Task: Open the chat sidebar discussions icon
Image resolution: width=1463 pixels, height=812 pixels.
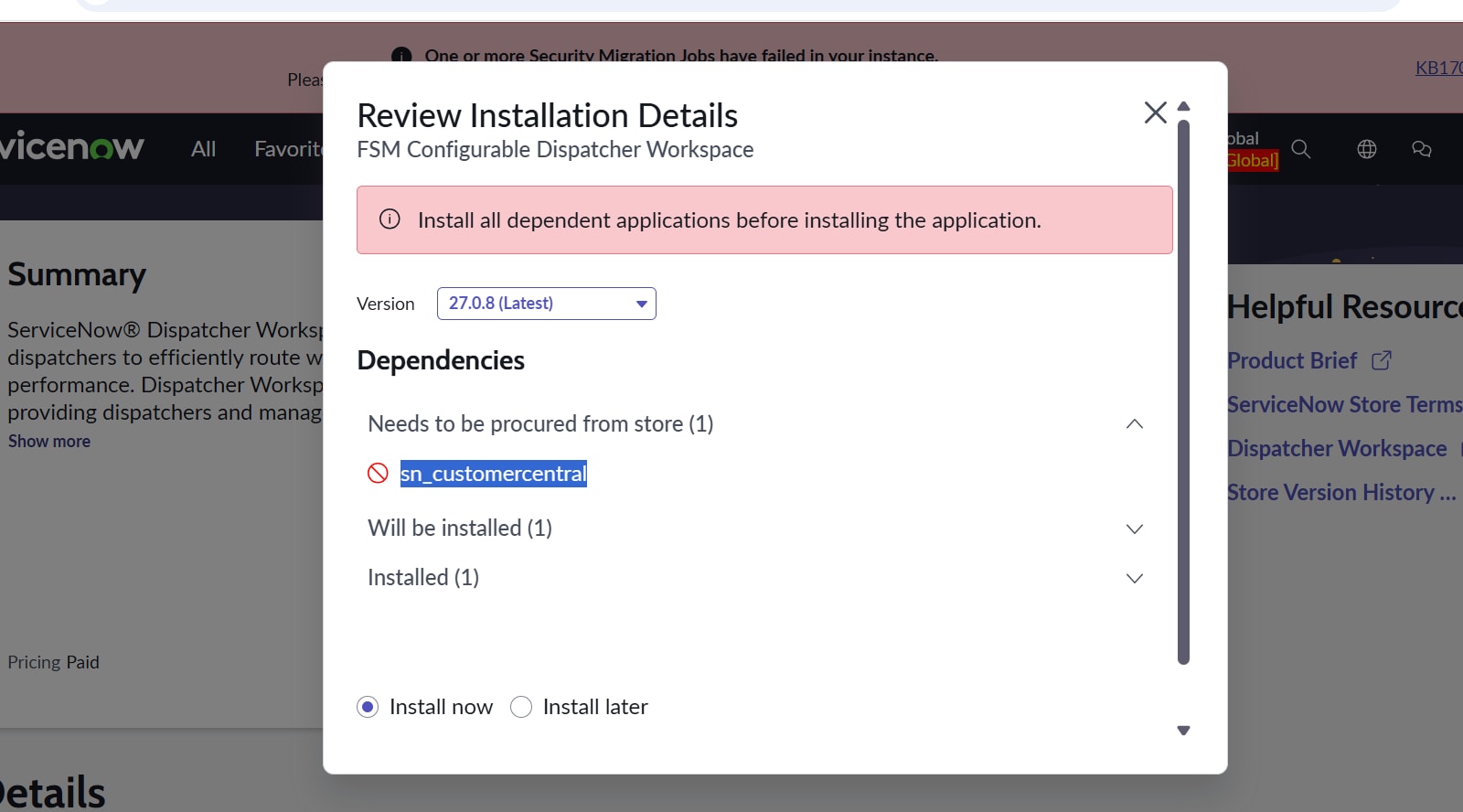Action: pyautogui.click(x=1422, y=149)
